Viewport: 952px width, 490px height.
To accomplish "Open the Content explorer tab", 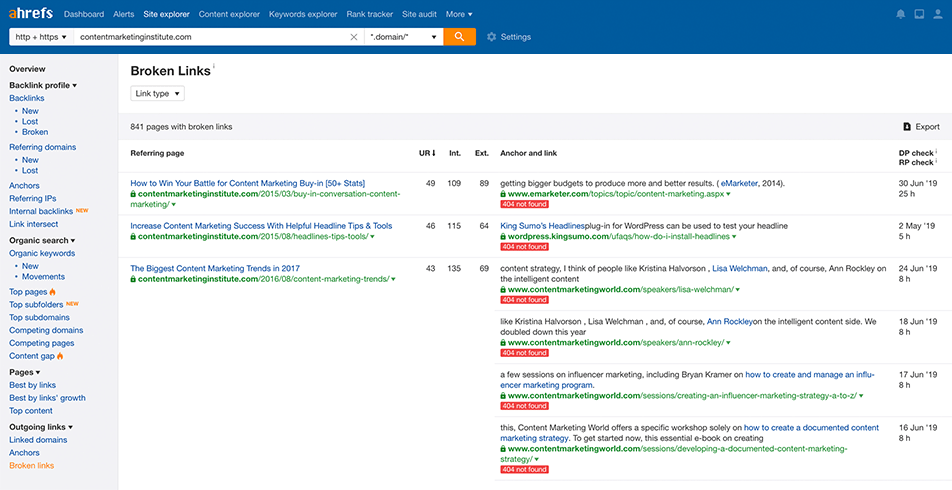I will (x=229, y=14).
